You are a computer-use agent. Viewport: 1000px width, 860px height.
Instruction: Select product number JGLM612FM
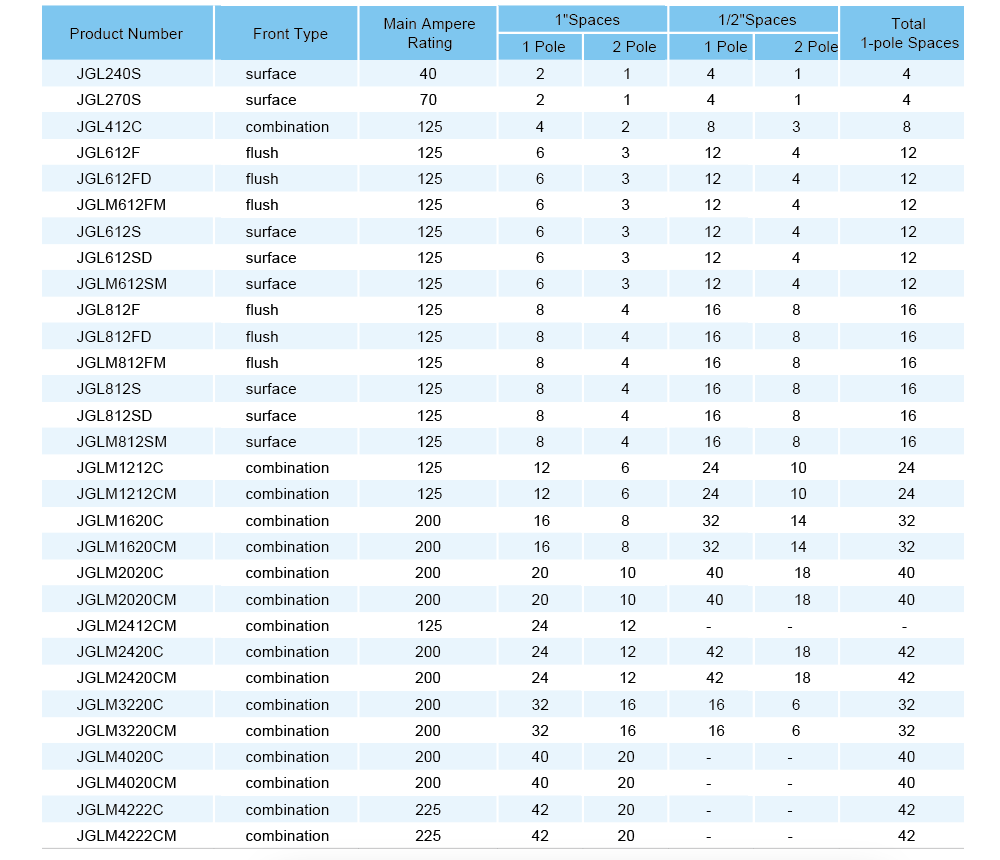click(x=121, y=205)
